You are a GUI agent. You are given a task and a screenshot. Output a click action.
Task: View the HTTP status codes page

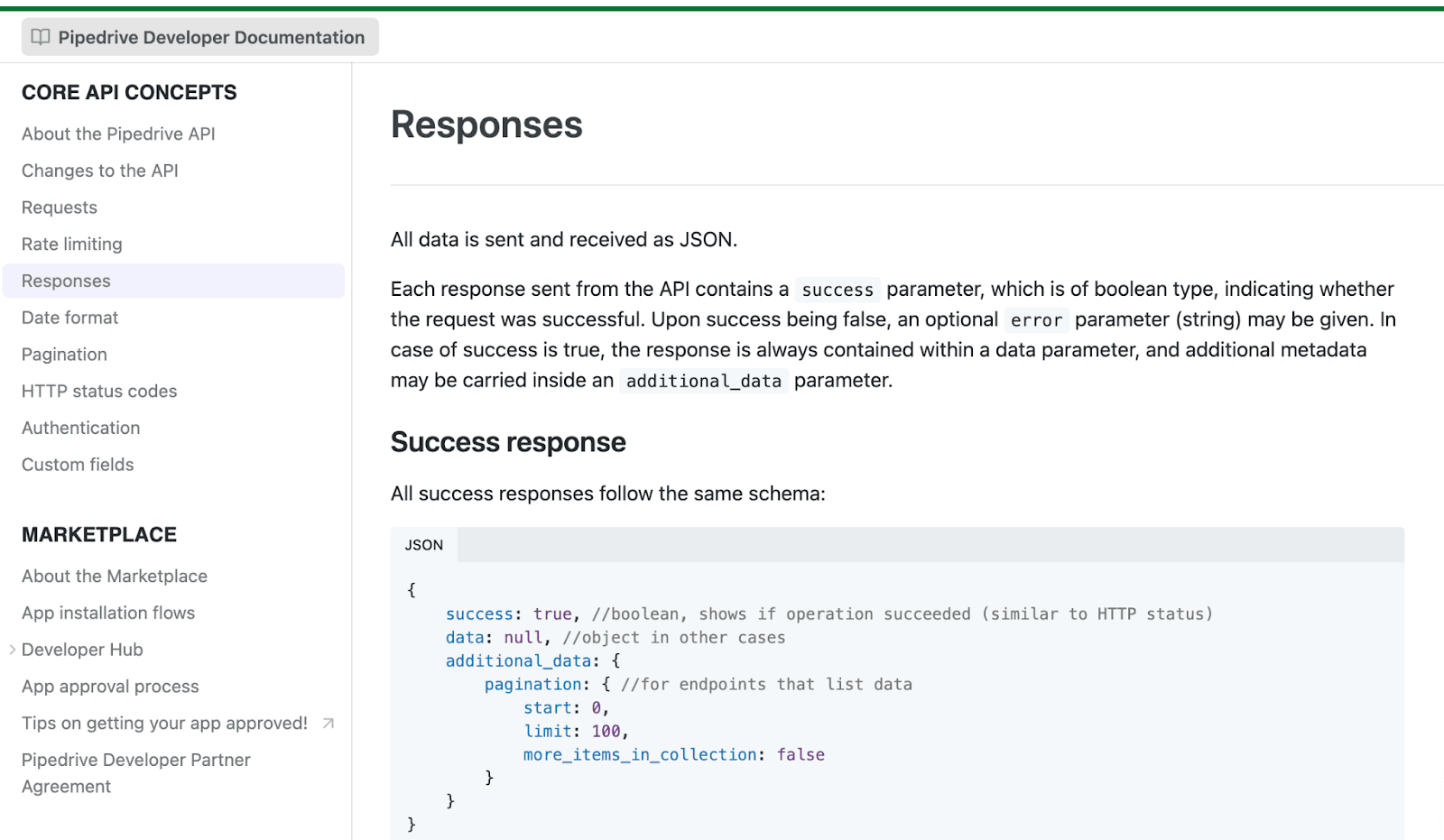[x=99, y=391]
